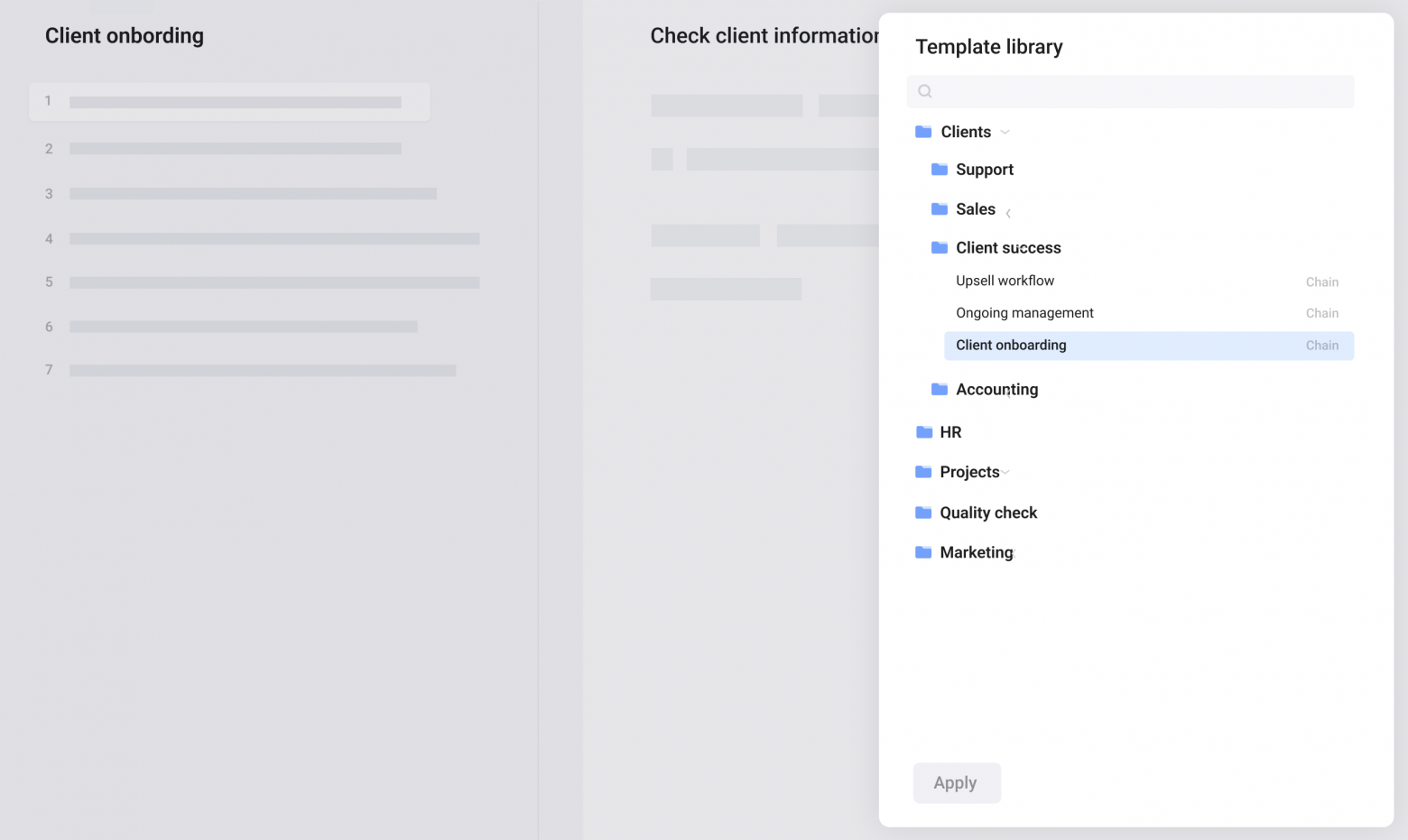Viewport: 1408px width, 840px height.
Task: Click the Client success folder icon
Action: [x=940, y=248]
